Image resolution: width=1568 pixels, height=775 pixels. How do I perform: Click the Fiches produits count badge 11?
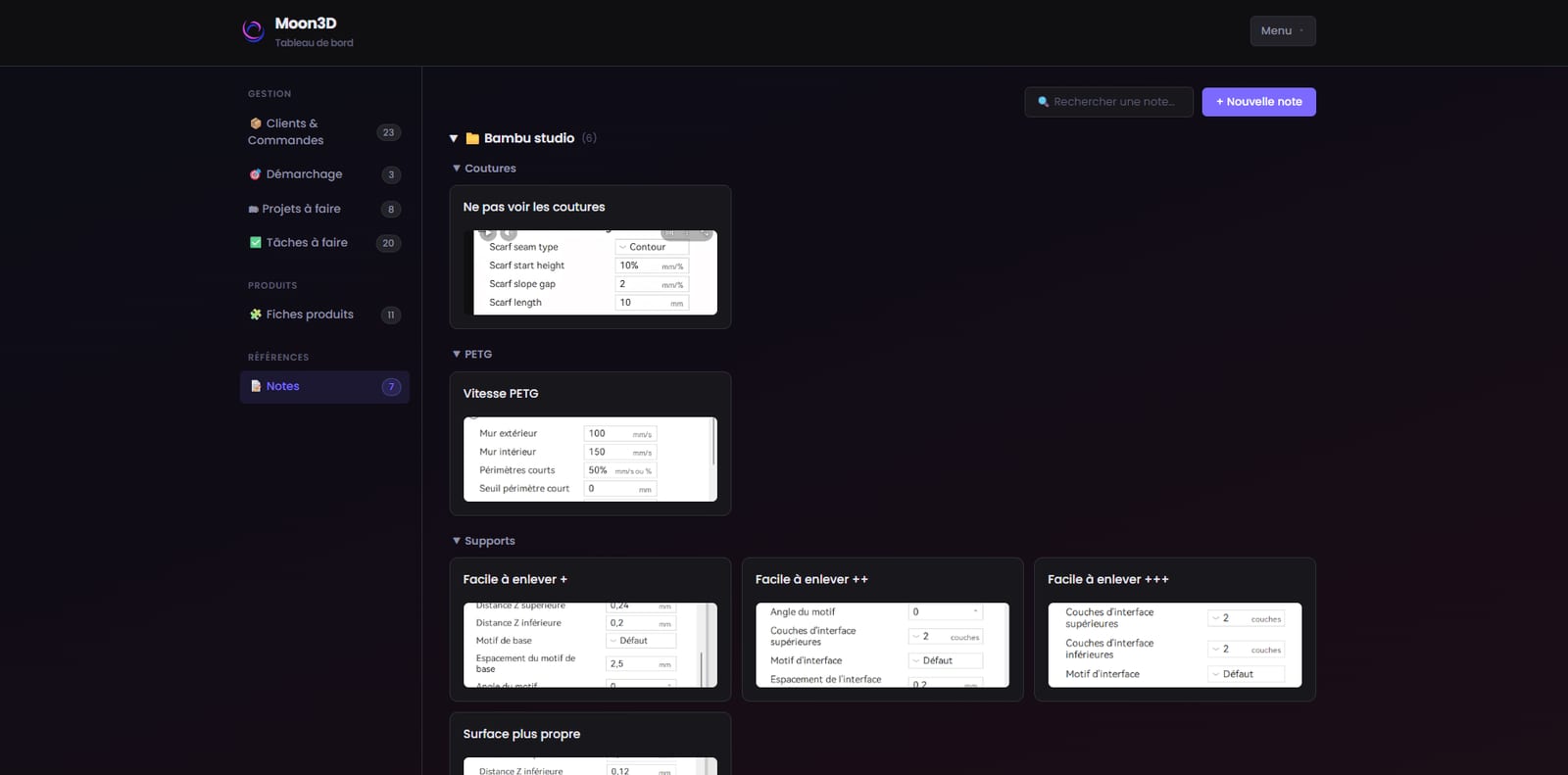pos(391,315)
